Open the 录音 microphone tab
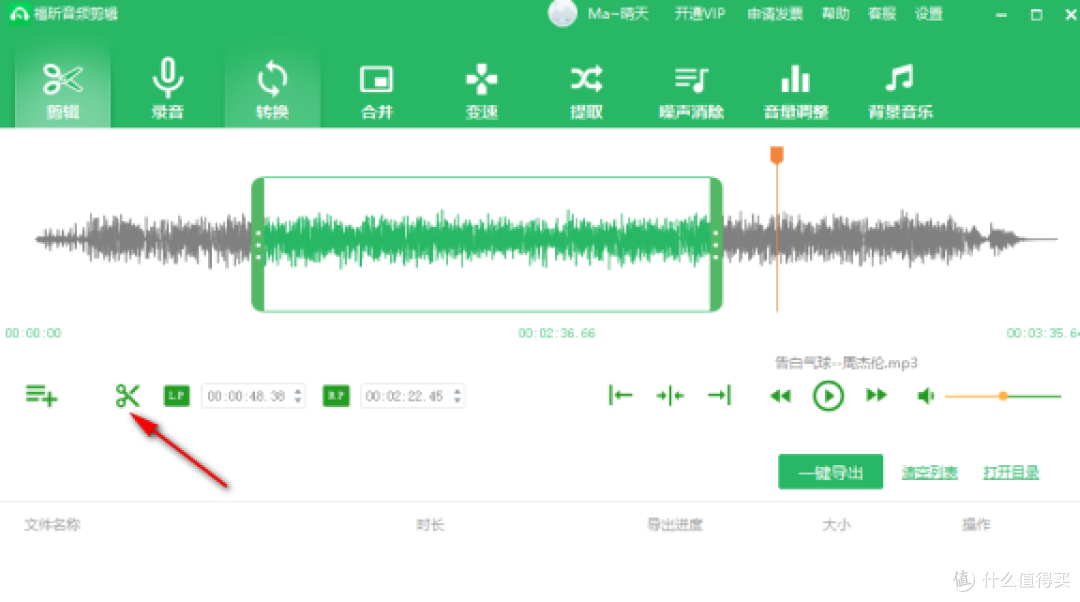 (167, 90)
